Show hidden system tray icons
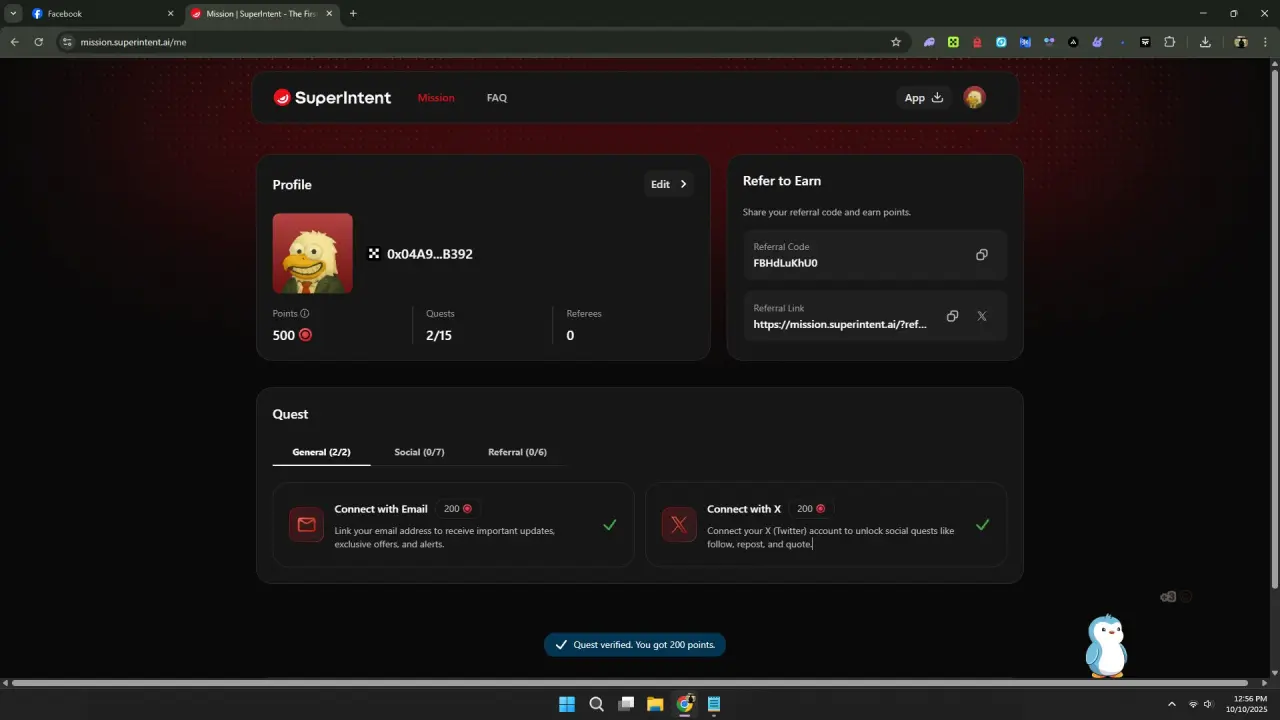 (1172, 704)
